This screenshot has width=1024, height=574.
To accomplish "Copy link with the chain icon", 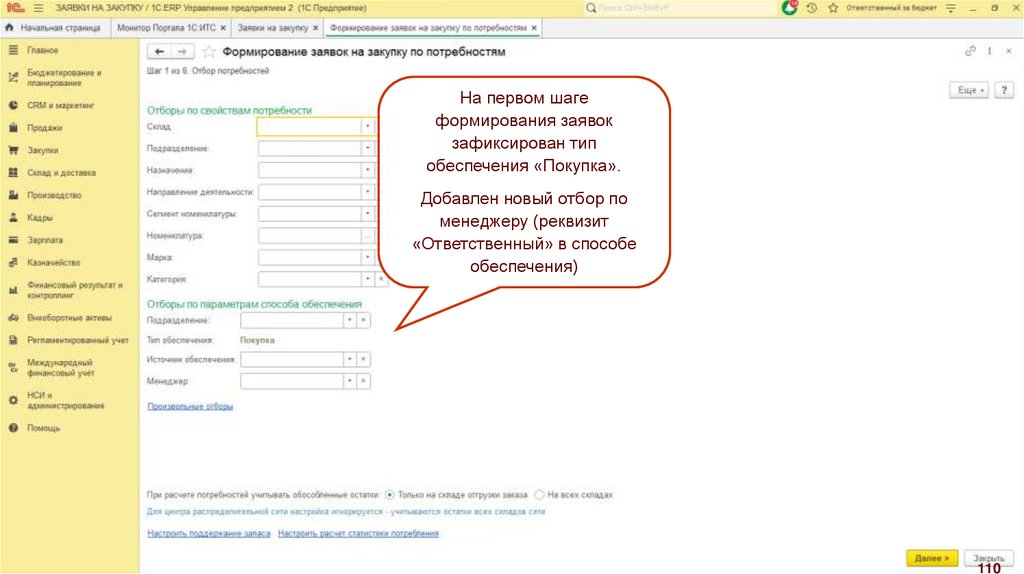I will 970,51.
